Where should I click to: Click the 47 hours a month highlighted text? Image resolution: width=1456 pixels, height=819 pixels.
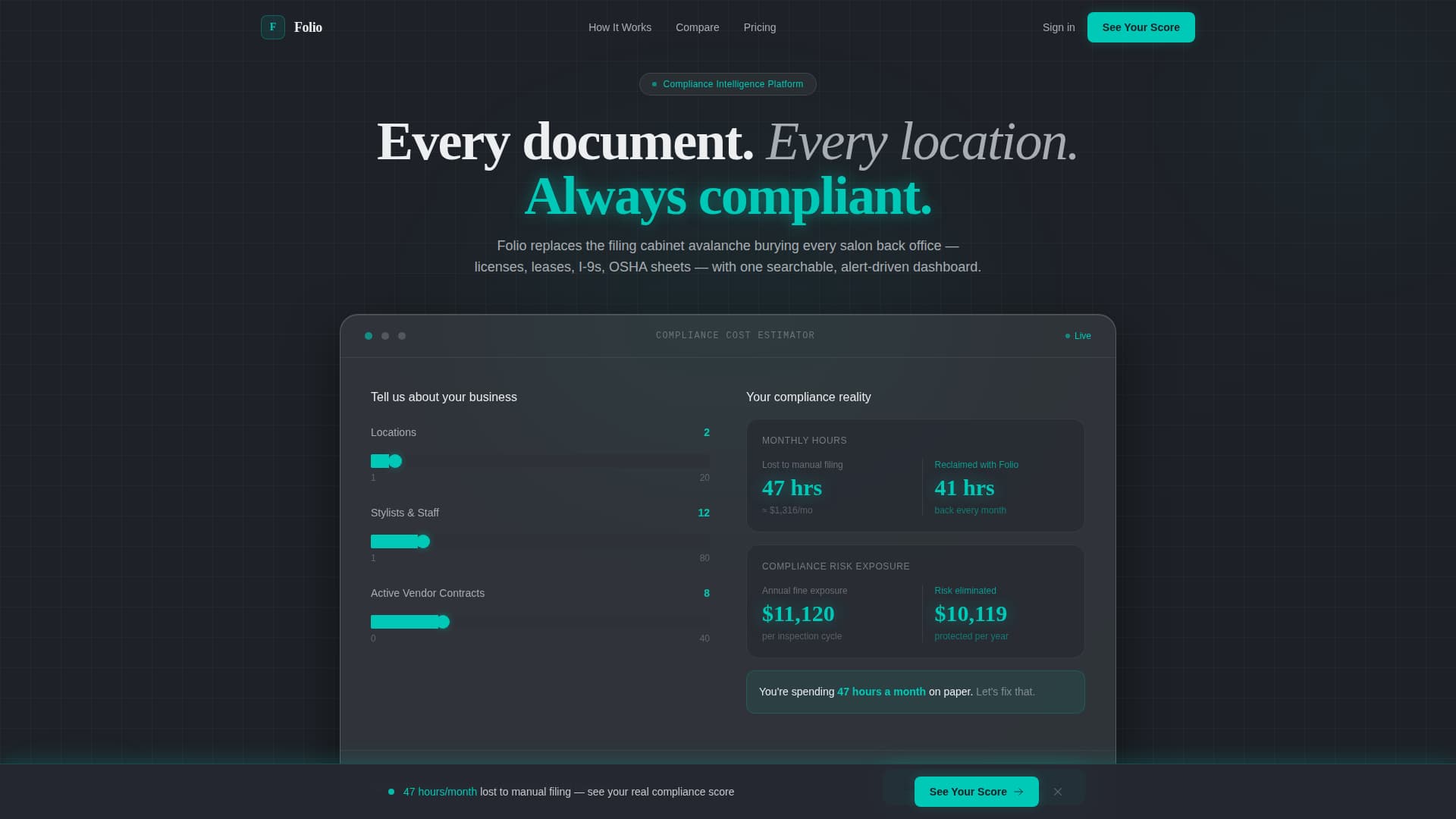pyautogui.click(x=881, y=692)
